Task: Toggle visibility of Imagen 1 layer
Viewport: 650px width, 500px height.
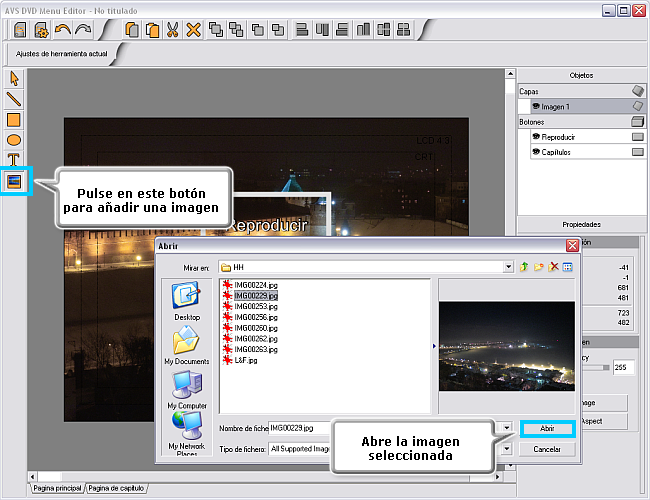Action: (x=536, y=107)
